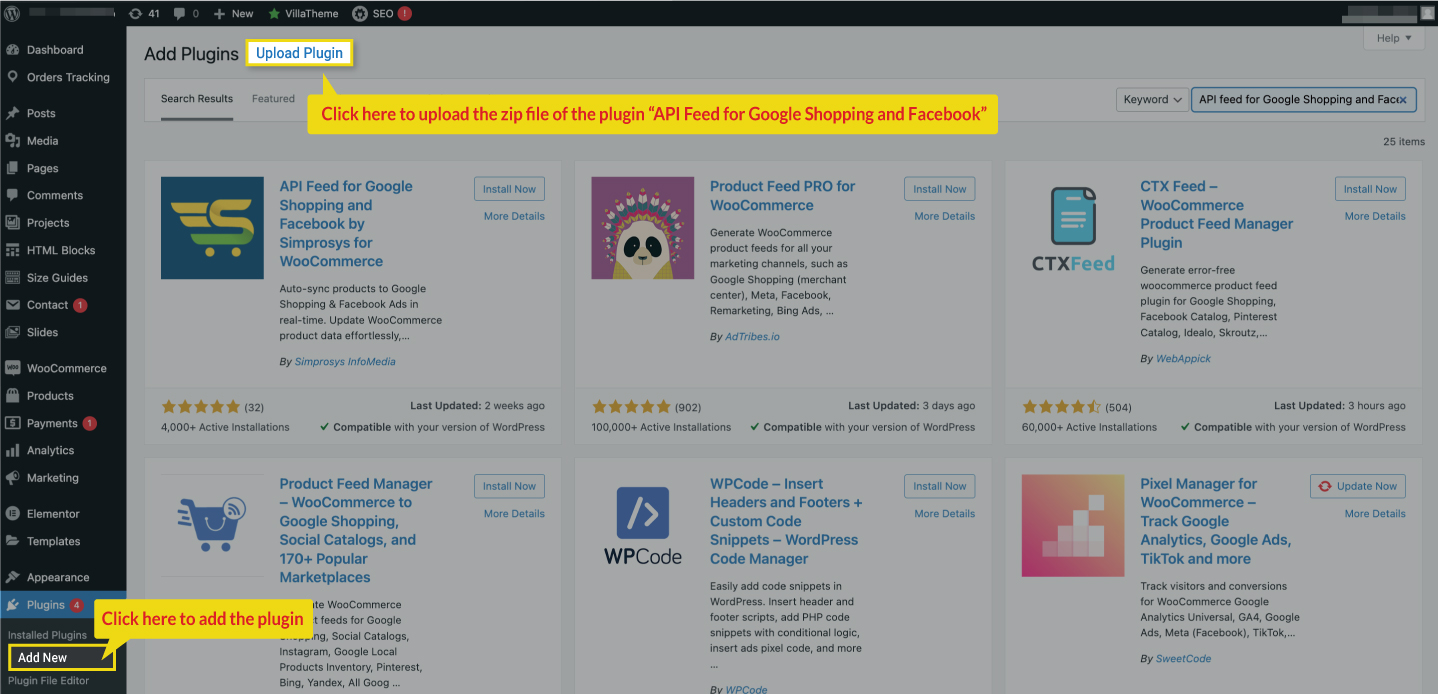1438x694 pixels.
Task: Install WPCode plugin
Action: tap(940, 486)
